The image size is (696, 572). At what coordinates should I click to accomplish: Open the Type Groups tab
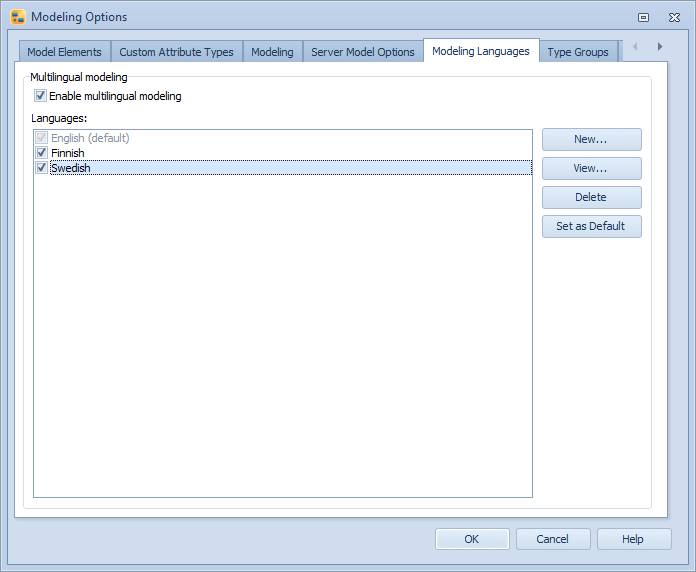pos(578,52)
